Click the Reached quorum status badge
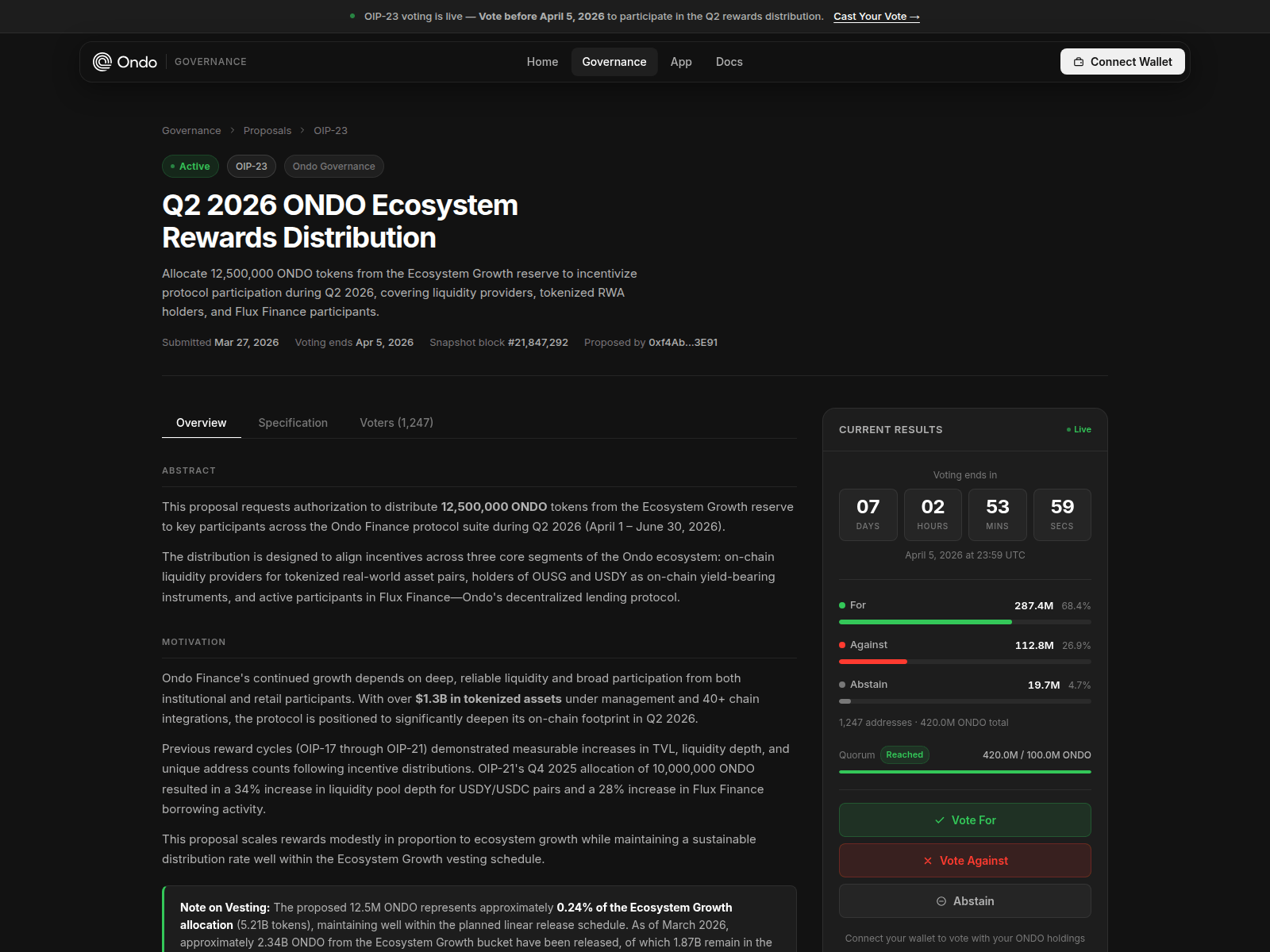Screen dimensions: 1270x952 [905, 754]
